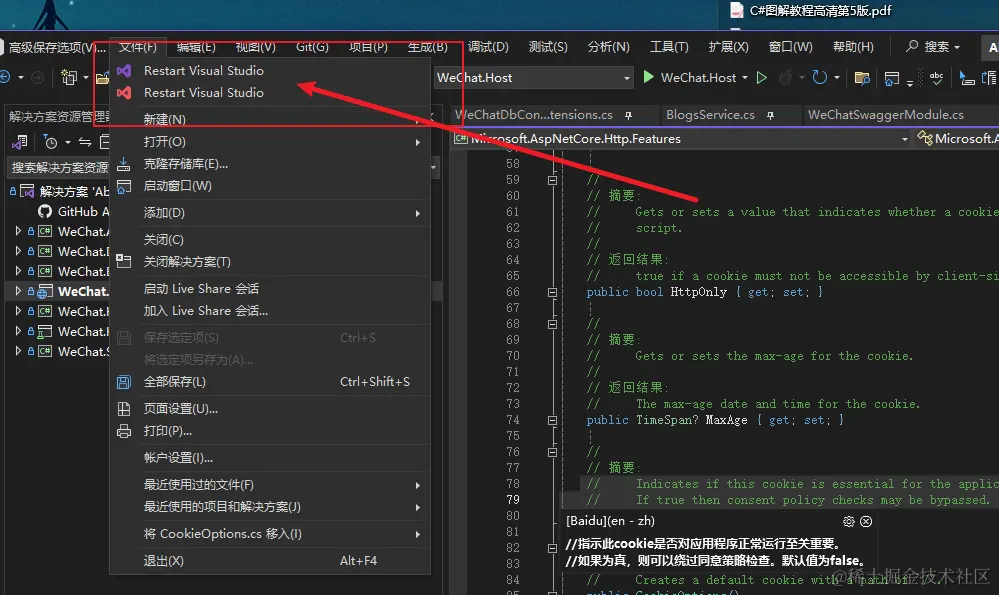Open the 添加(D) submenu
This screenshot has width=999, height=595.
(x=270, y=213)
